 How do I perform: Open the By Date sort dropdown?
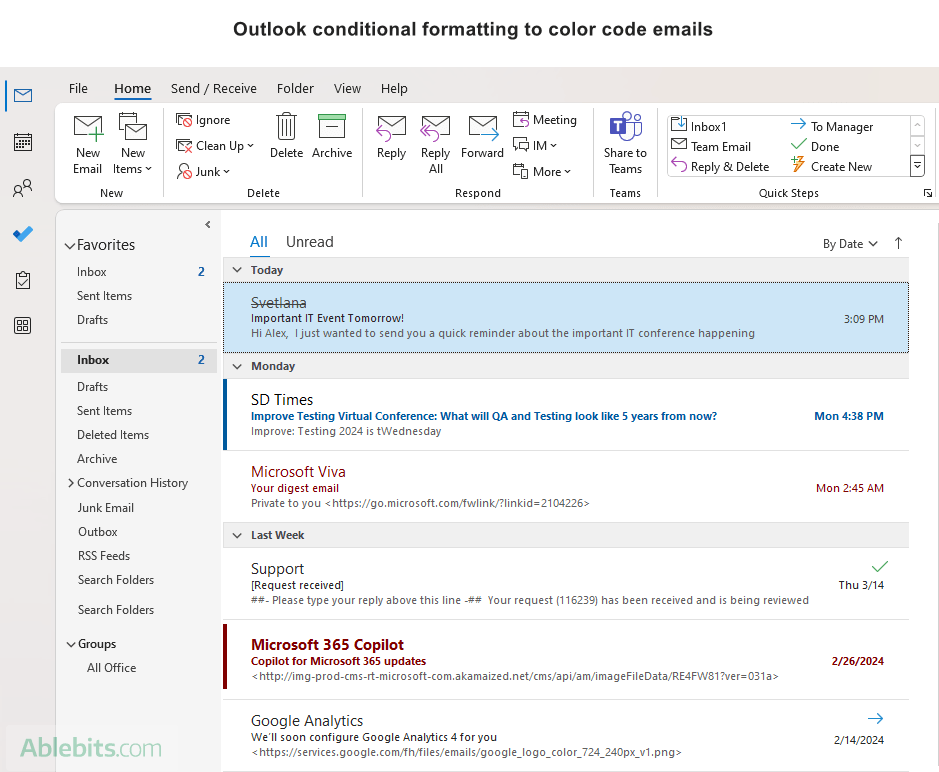click(850, 244)
